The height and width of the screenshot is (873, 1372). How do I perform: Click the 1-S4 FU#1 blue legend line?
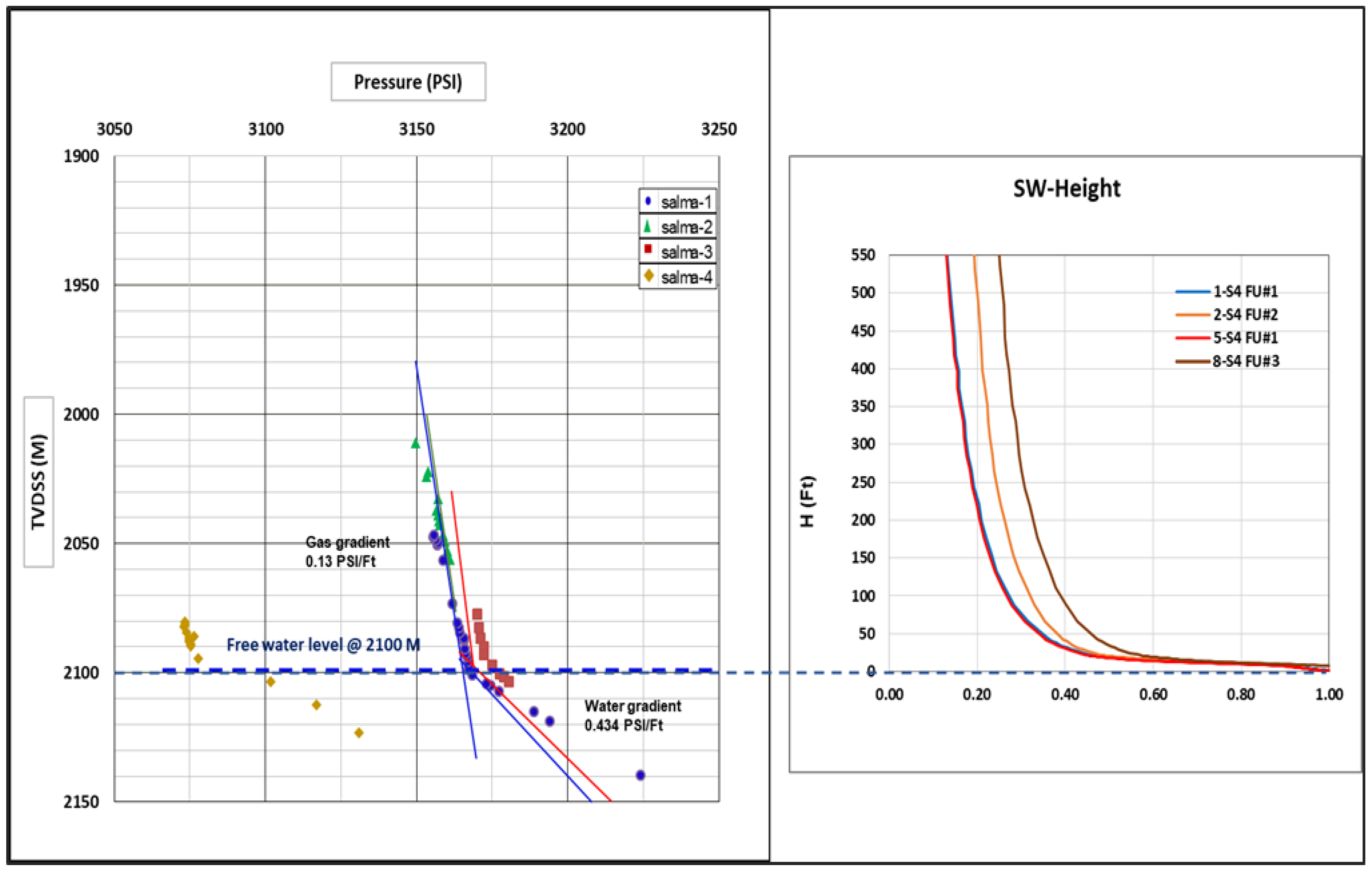1193,292
